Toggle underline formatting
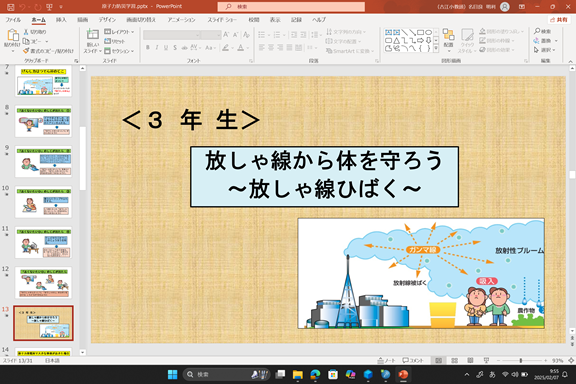Image resolution: width=576 pixels, height=384 pixels. coord(166,47)
